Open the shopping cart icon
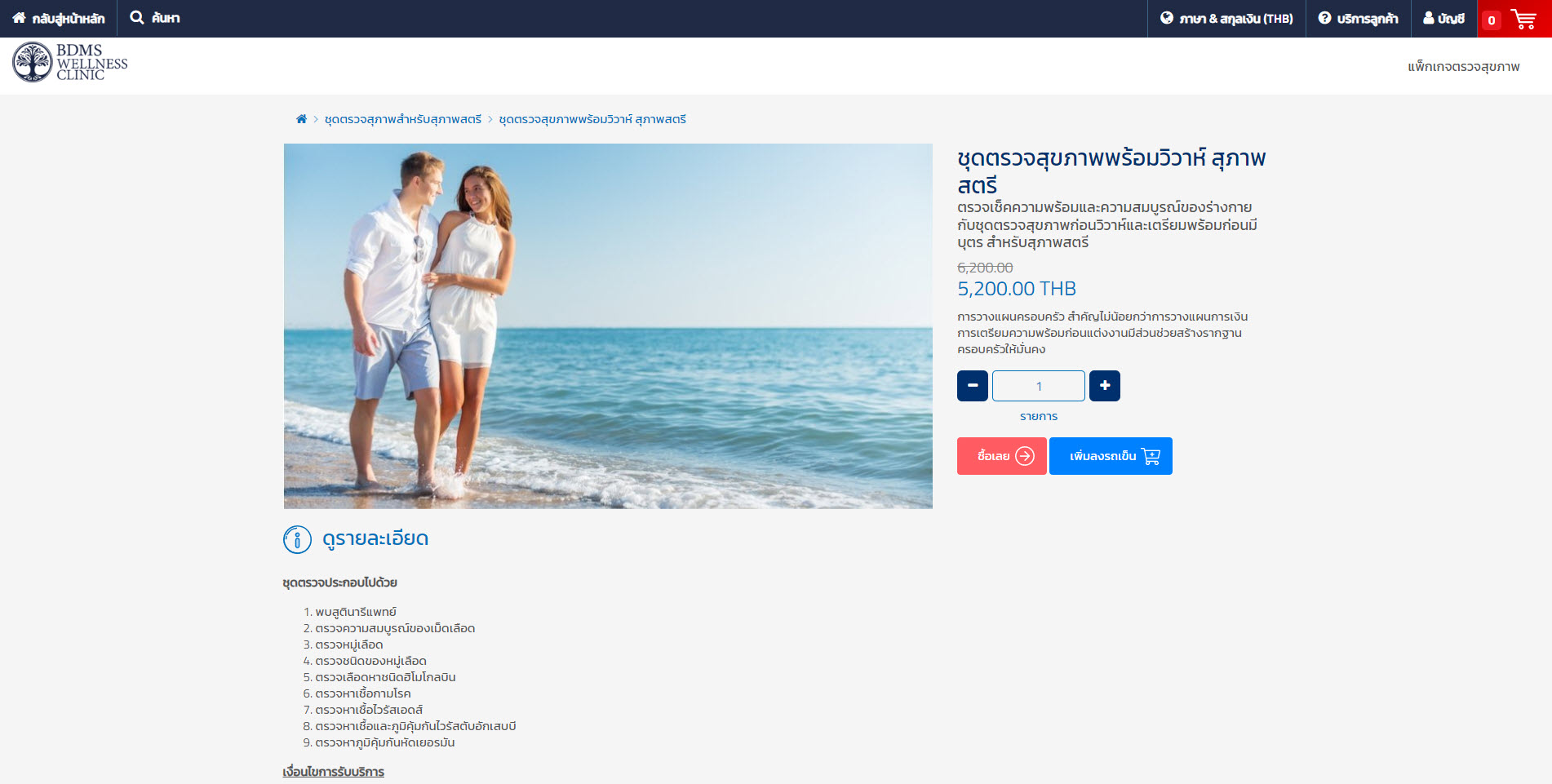 tap(1523, 19)
